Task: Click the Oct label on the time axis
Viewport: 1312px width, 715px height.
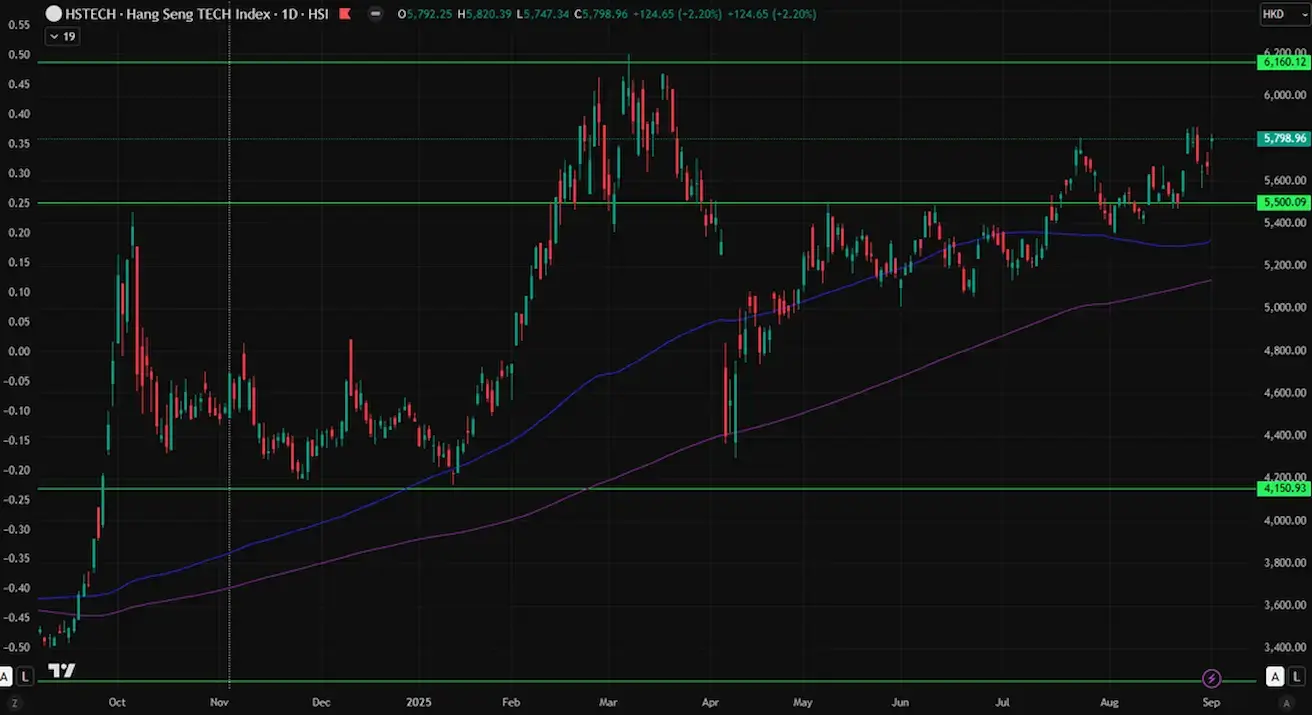Action: tap(117, 702)
